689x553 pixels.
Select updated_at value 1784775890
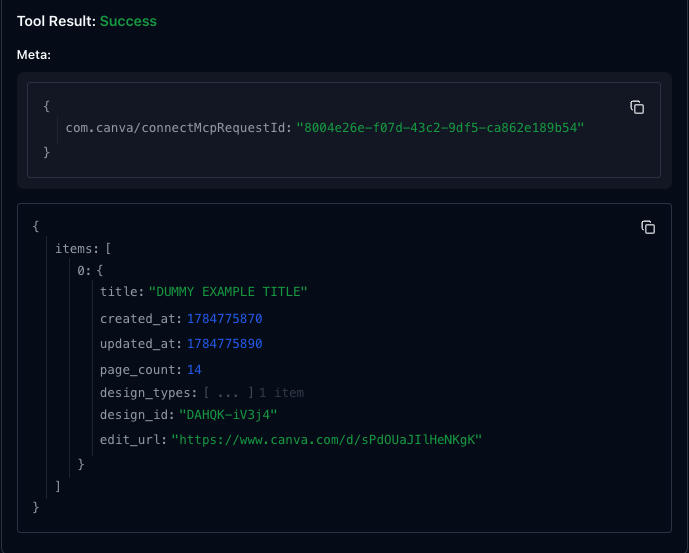point(225,344)
